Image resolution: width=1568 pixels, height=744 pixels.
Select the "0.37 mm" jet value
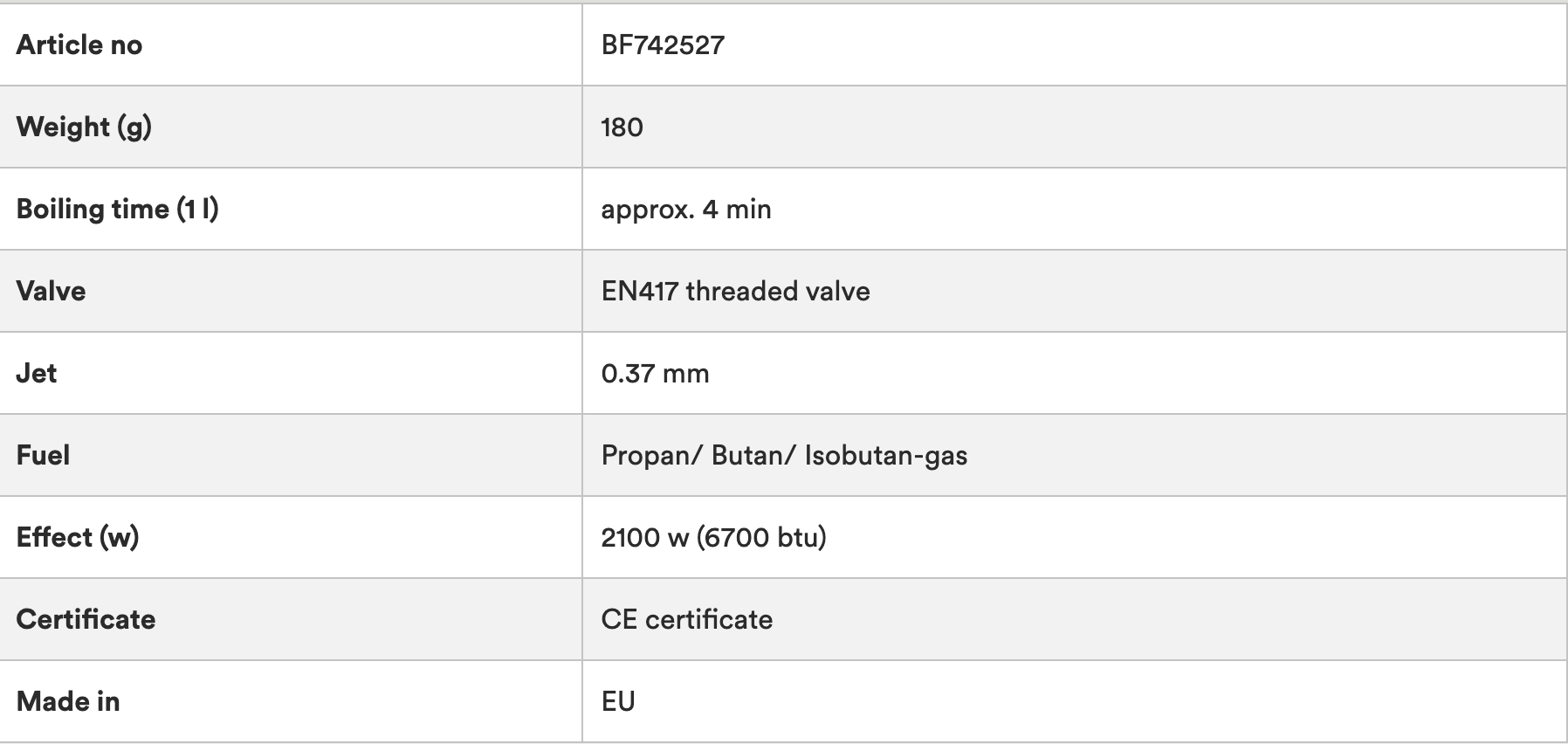[655, 374]
